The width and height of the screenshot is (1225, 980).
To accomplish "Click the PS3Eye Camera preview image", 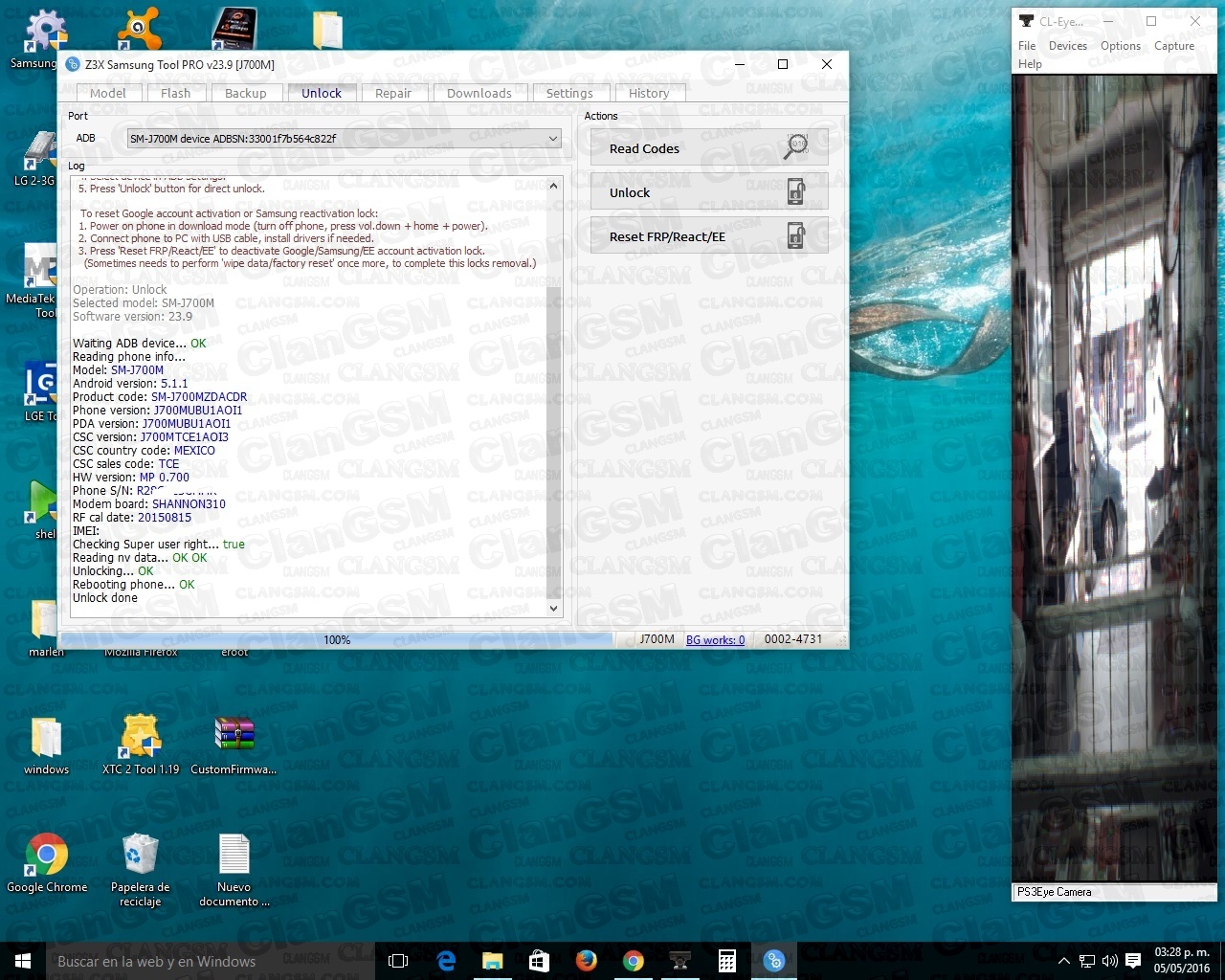I will (x=1114, y=479).
